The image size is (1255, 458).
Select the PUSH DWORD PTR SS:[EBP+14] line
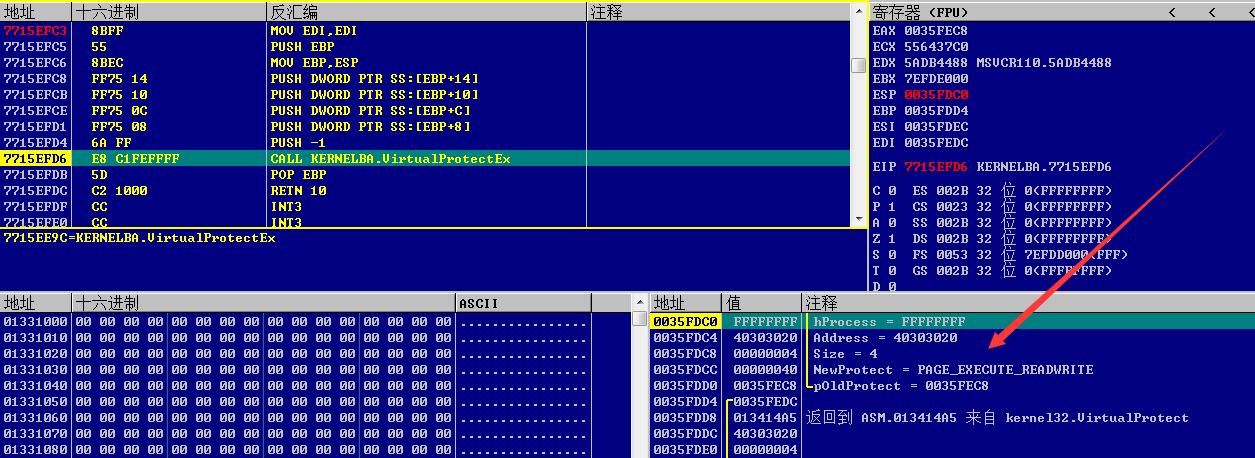[x=425, y=79]
